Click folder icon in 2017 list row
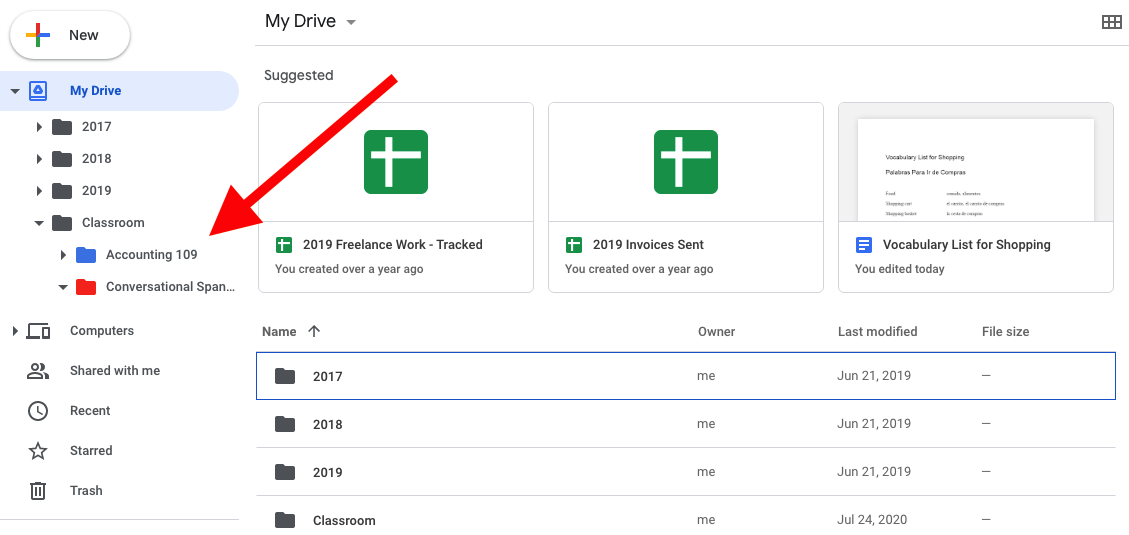 pyautogui.click(x=285, y=376)
